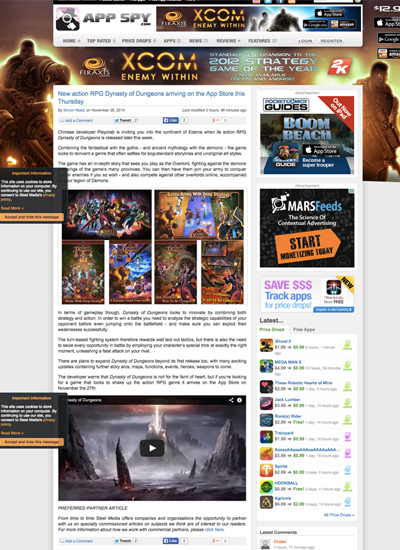Image resolution: width=400 pixels, height=550 pixels.
Task: Open the Features navigation menu
Action: (x=262, y=41)
